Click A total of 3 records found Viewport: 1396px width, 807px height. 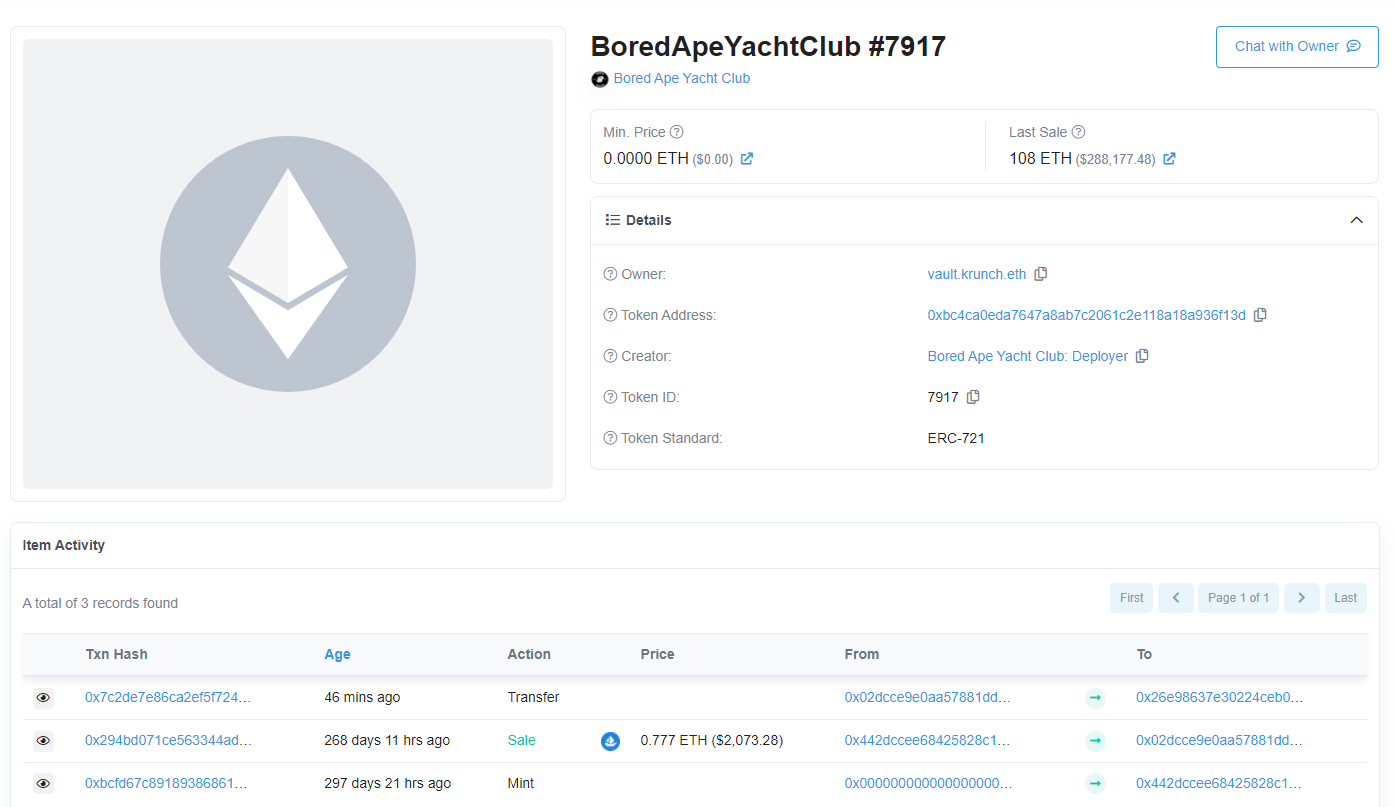[100, 603]
